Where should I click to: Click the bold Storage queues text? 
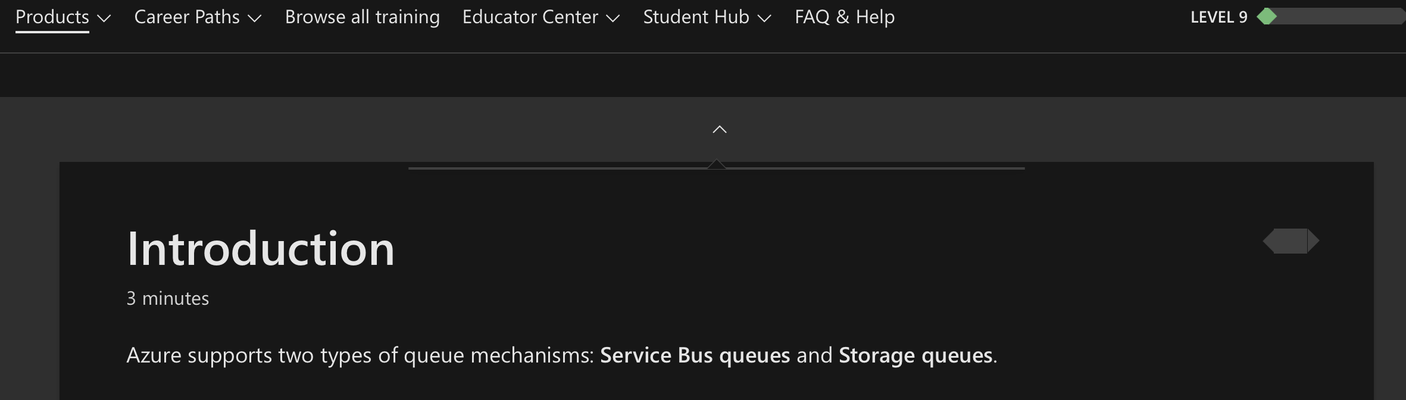point(916,355)
